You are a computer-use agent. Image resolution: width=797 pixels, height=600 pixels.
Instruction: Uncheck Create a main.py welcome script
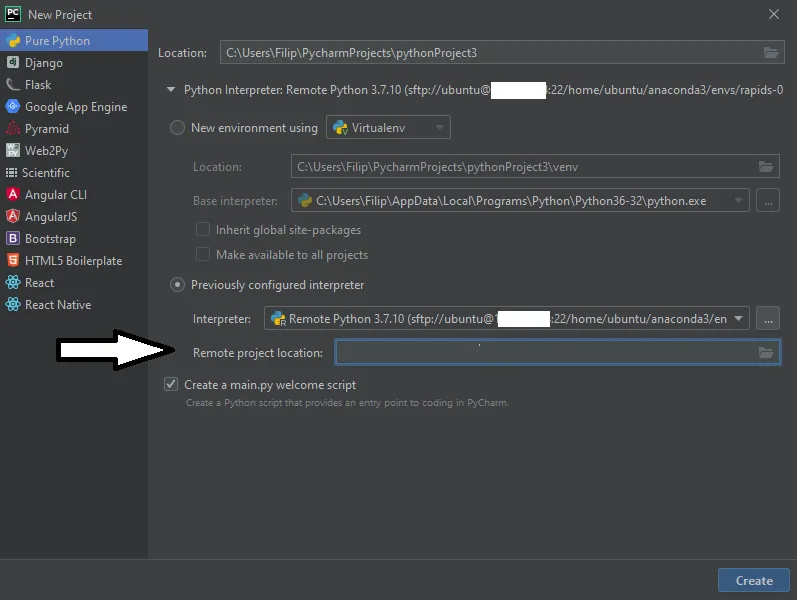click(171, 384)
